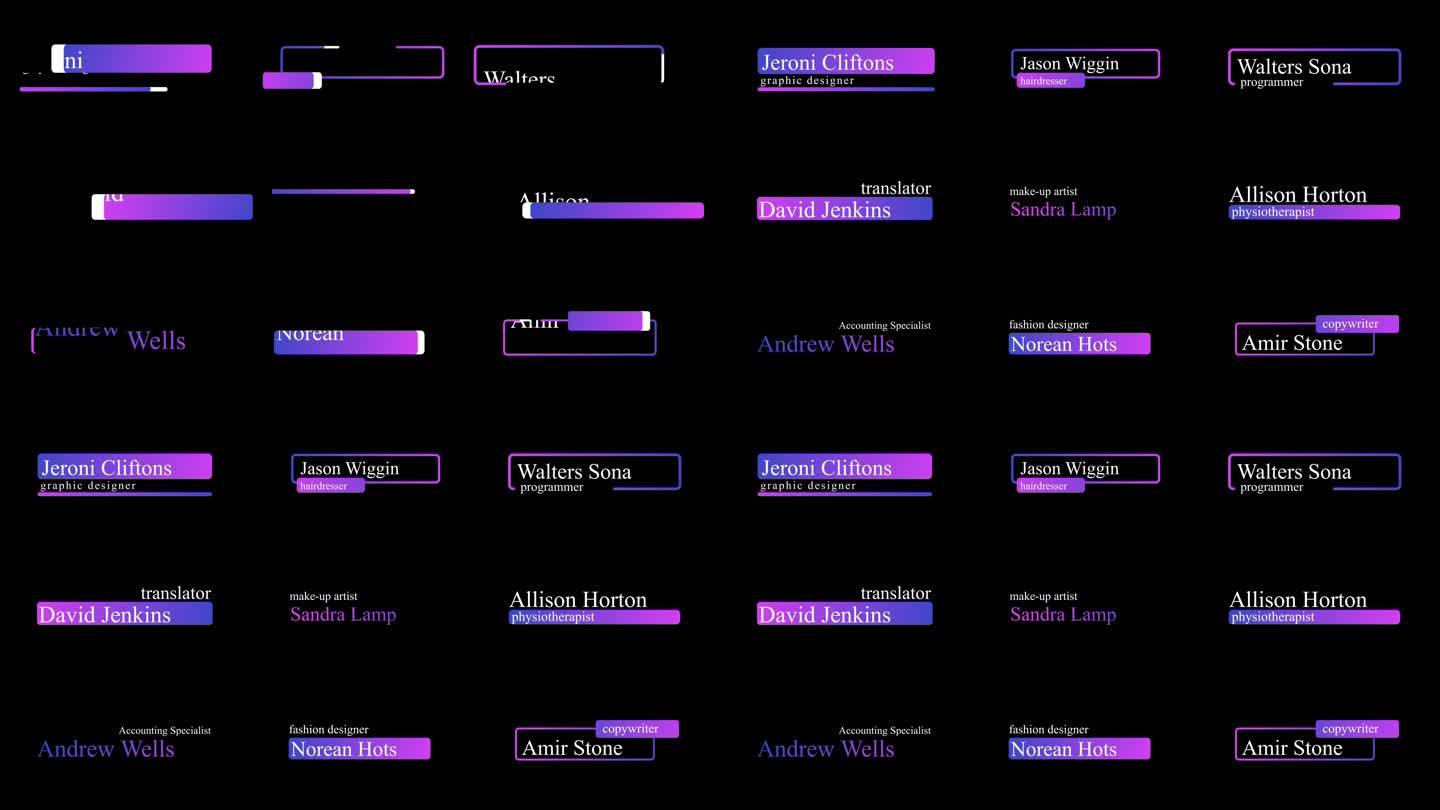
Task: Select the partially revealed 'Allison' gradient title
Action: coord(612,205)
